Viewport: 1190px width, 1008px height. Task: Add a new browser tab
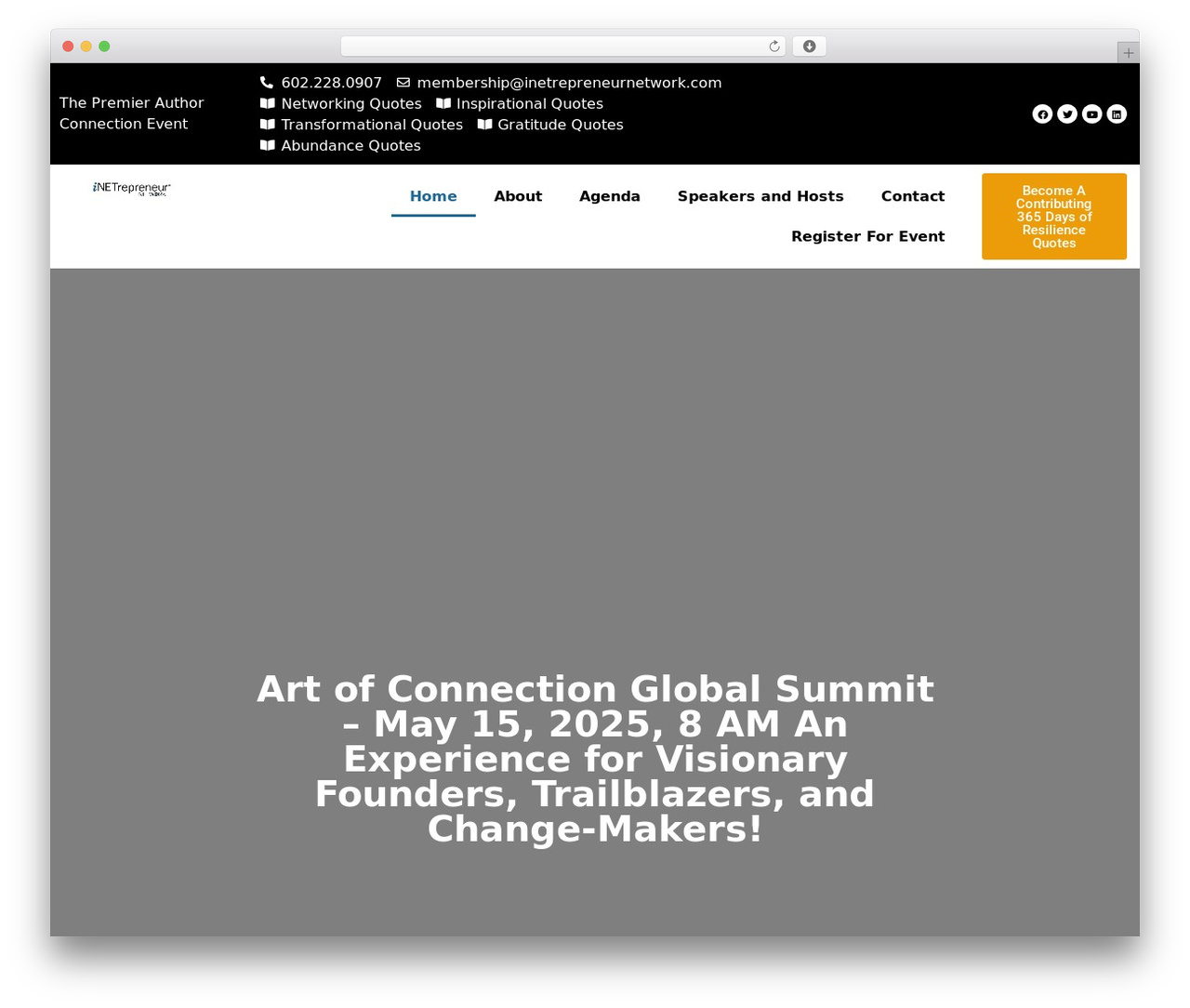pyautogui.click(x=1129, y=53)
